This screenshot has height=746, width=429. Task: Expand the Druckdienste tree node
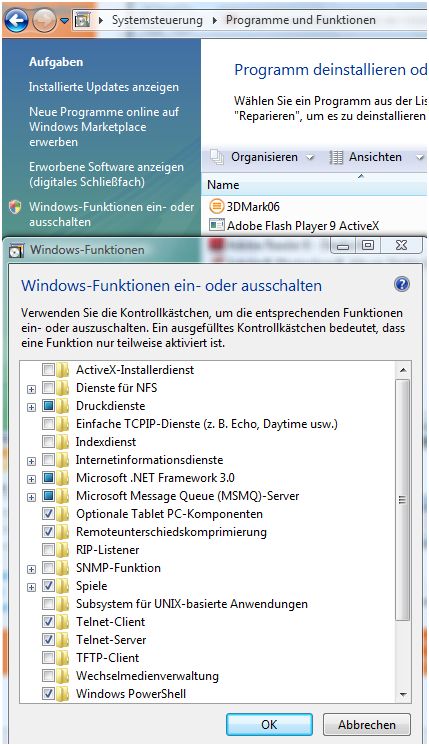pos(31,407)
